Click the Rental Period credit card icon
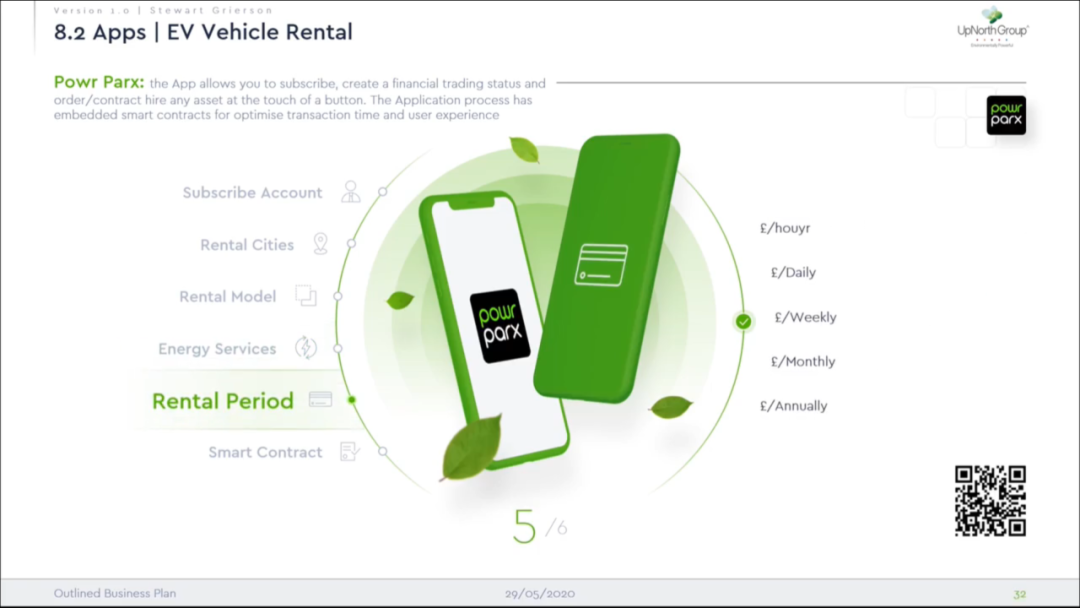This screenshot has width=1080, height=608. pos(320,399)
